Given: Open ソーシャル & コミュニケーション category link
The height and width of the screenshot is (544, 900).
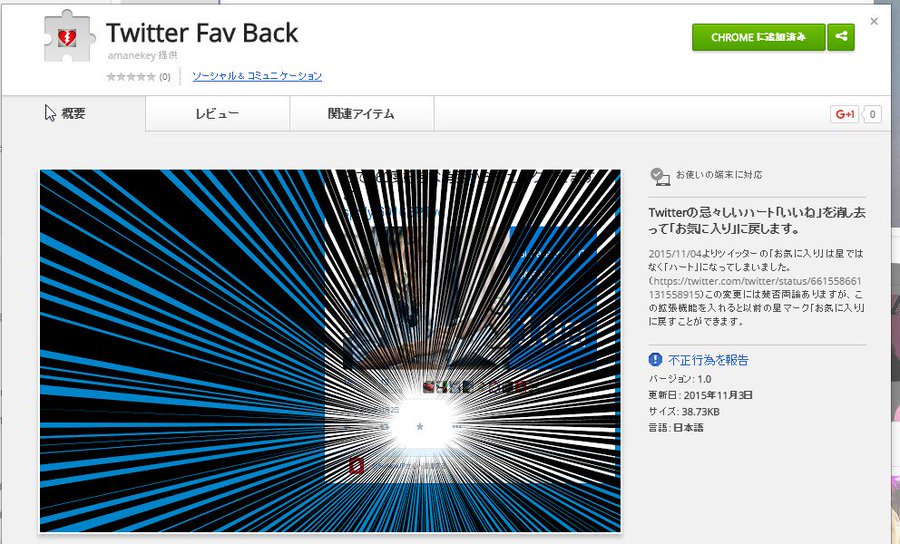Looking at the screenshot, I should click(x=257, y=76).
